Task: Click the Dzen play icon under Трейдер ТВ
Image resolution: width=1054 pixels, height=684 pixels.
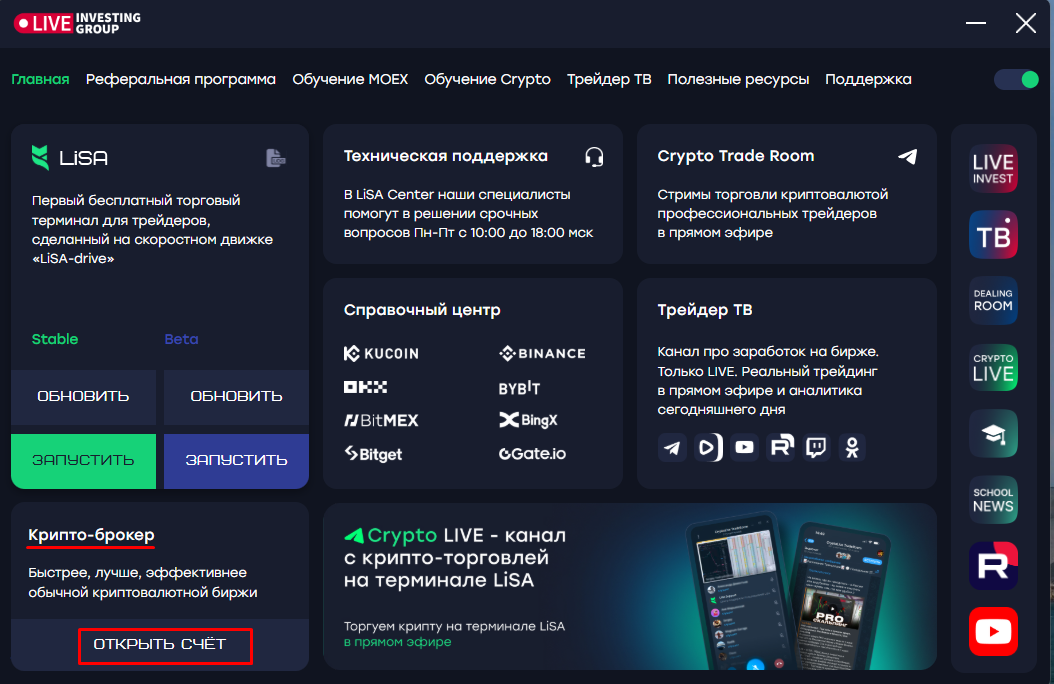Action: 708,447
